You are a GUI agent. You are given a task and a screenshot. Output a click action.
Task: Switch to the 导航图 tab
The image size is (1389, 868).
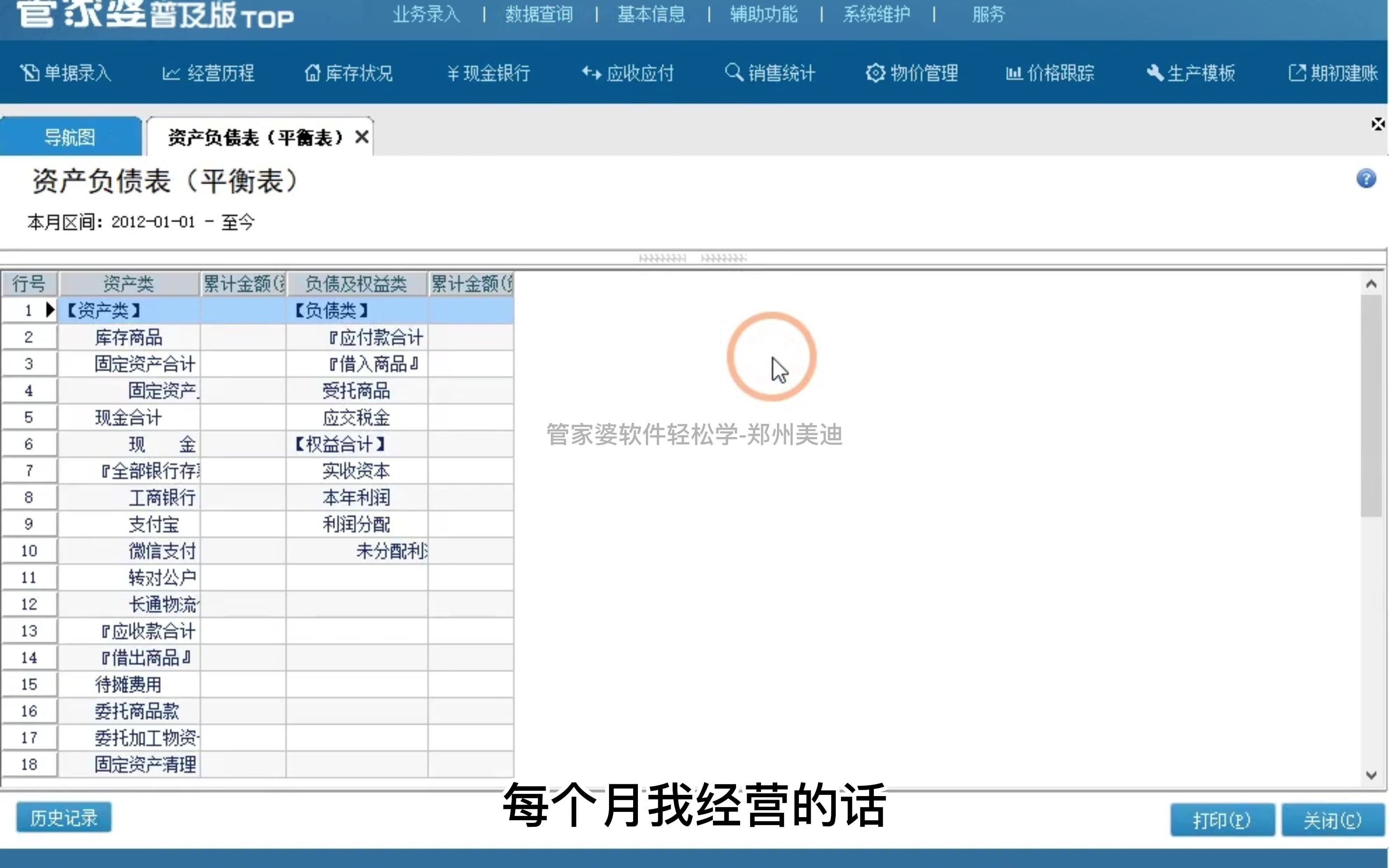(x=70, y=137)
